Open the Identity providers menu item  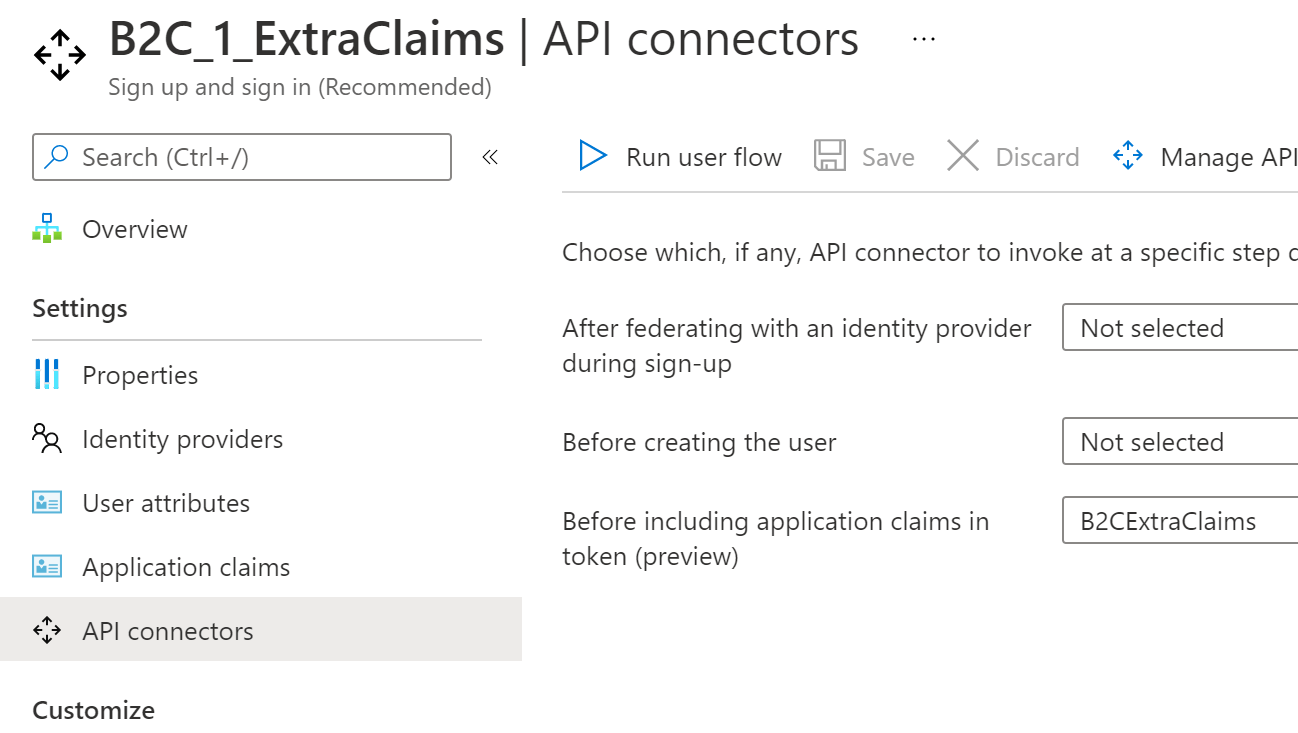pos(182,439)
